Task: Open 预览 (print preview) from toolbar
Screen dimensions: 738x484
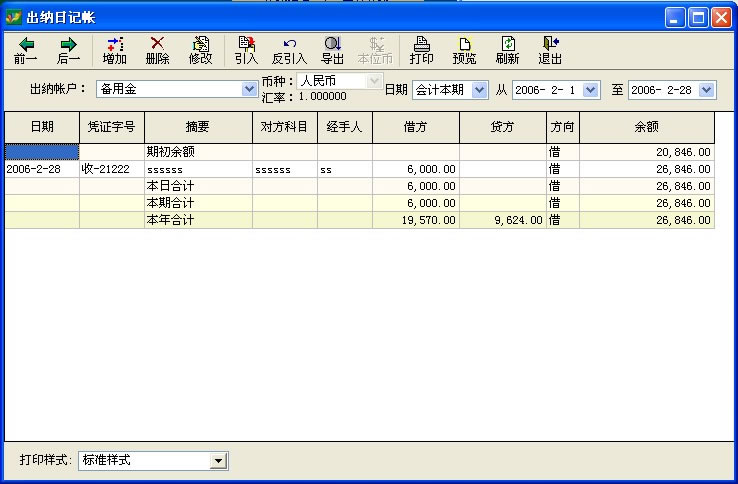Action: [x=464, y=44]
